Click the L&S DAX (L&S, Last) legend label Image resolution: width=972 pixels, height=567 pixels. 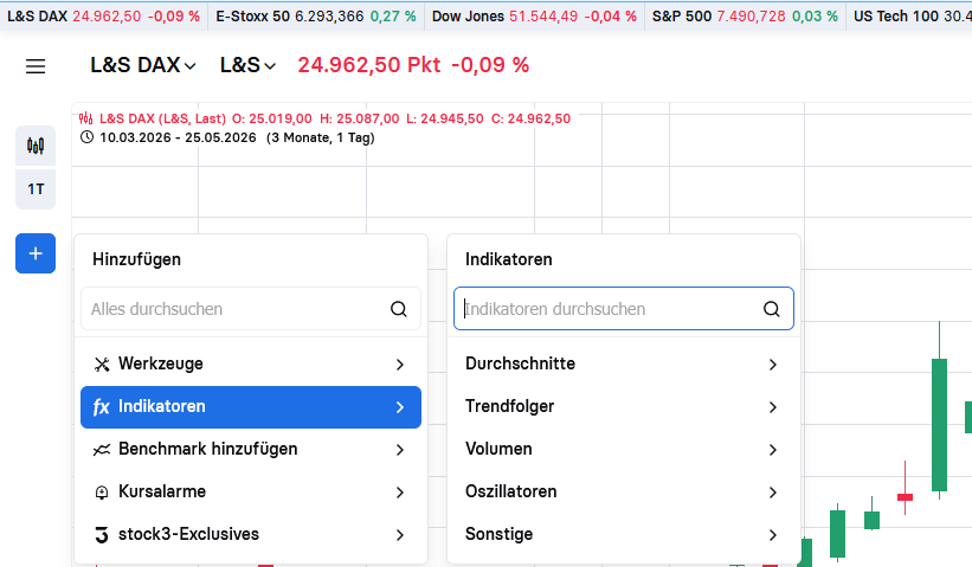[x=162, y=118]
